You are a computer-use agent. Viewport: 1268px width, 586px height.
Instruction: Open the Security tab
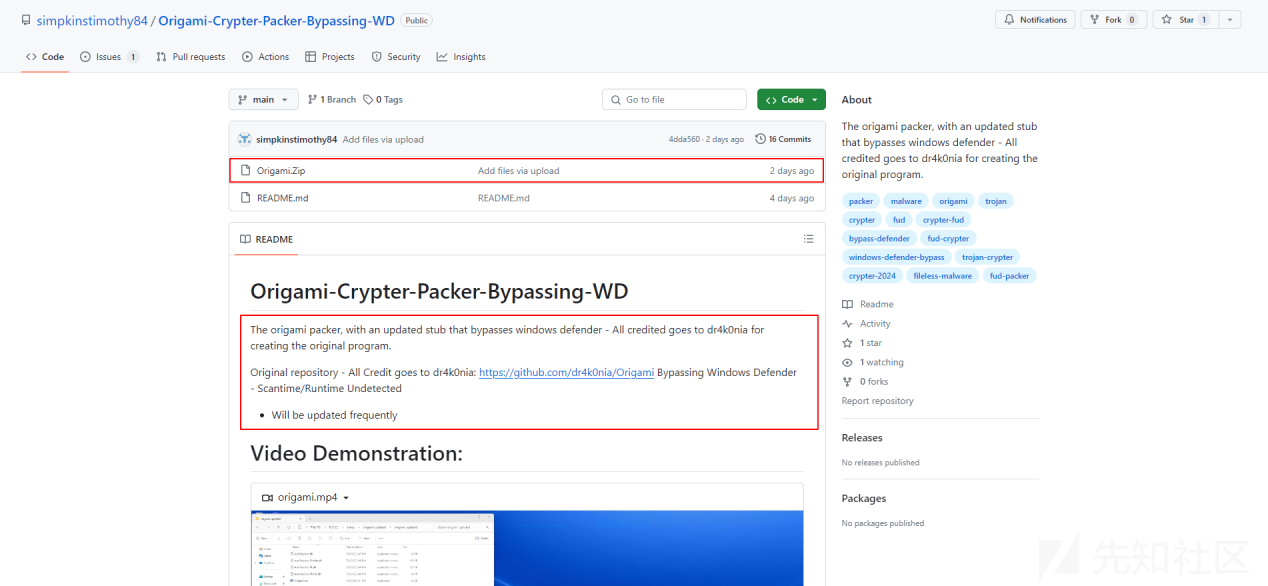tap(396, 57)
